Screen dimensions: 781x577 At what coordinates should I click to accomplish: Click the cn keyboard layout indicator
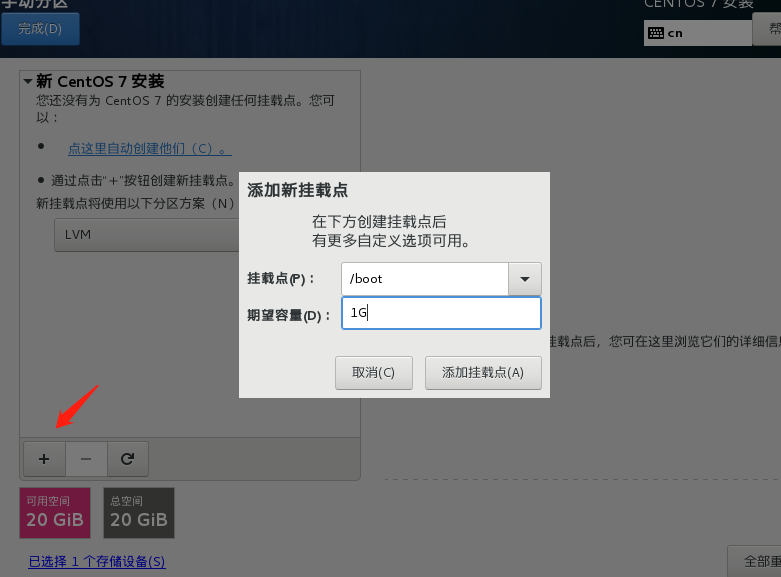pyautogui.click(x=697, y=33)
